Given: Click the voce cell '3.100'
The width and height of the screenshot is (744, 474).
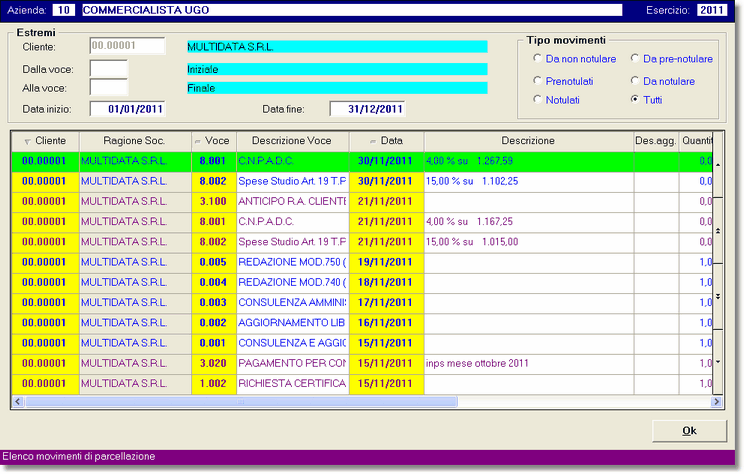Looking at the screenshot, I should point(214,202).
